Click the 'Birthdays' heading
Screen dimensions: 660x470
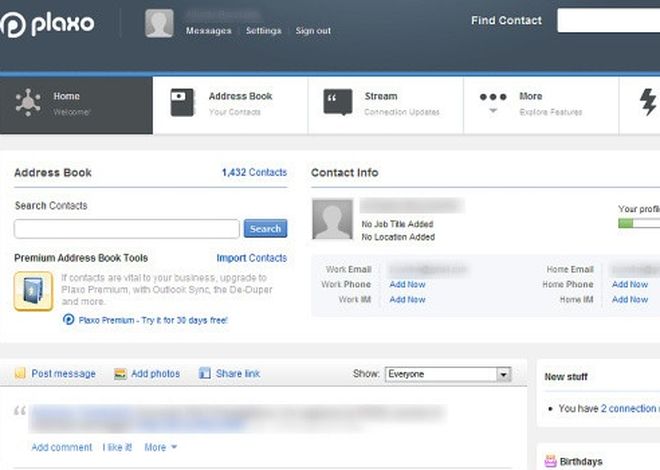(581, 462)
